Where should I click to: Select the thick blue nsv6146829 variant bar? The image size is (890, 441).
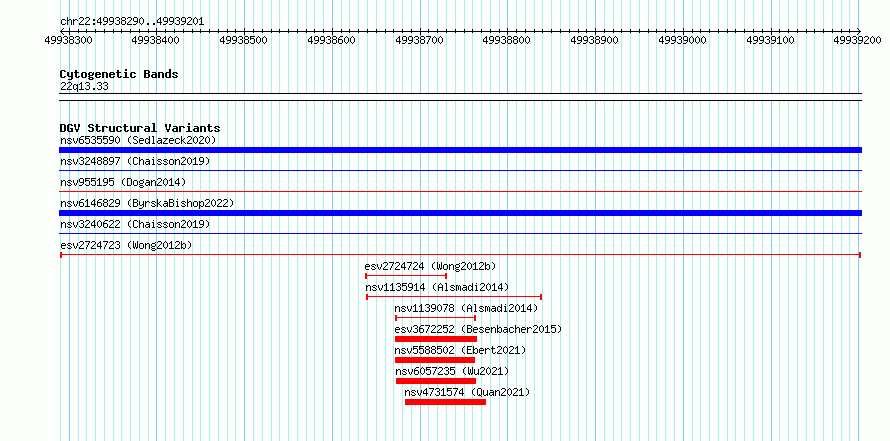pos(460,213)
